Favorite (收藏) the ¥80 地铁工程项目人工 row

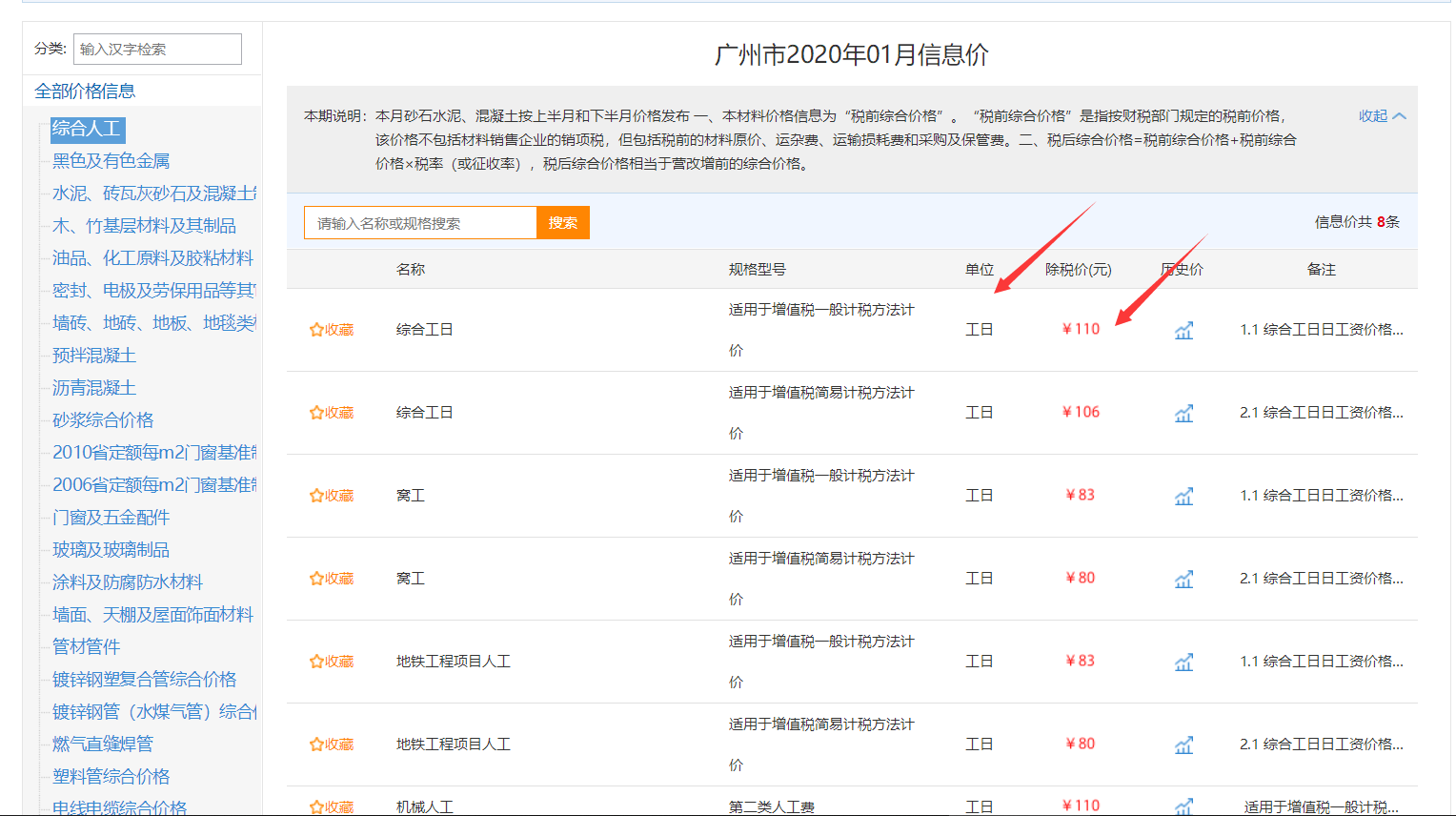(x=332, y=745)
